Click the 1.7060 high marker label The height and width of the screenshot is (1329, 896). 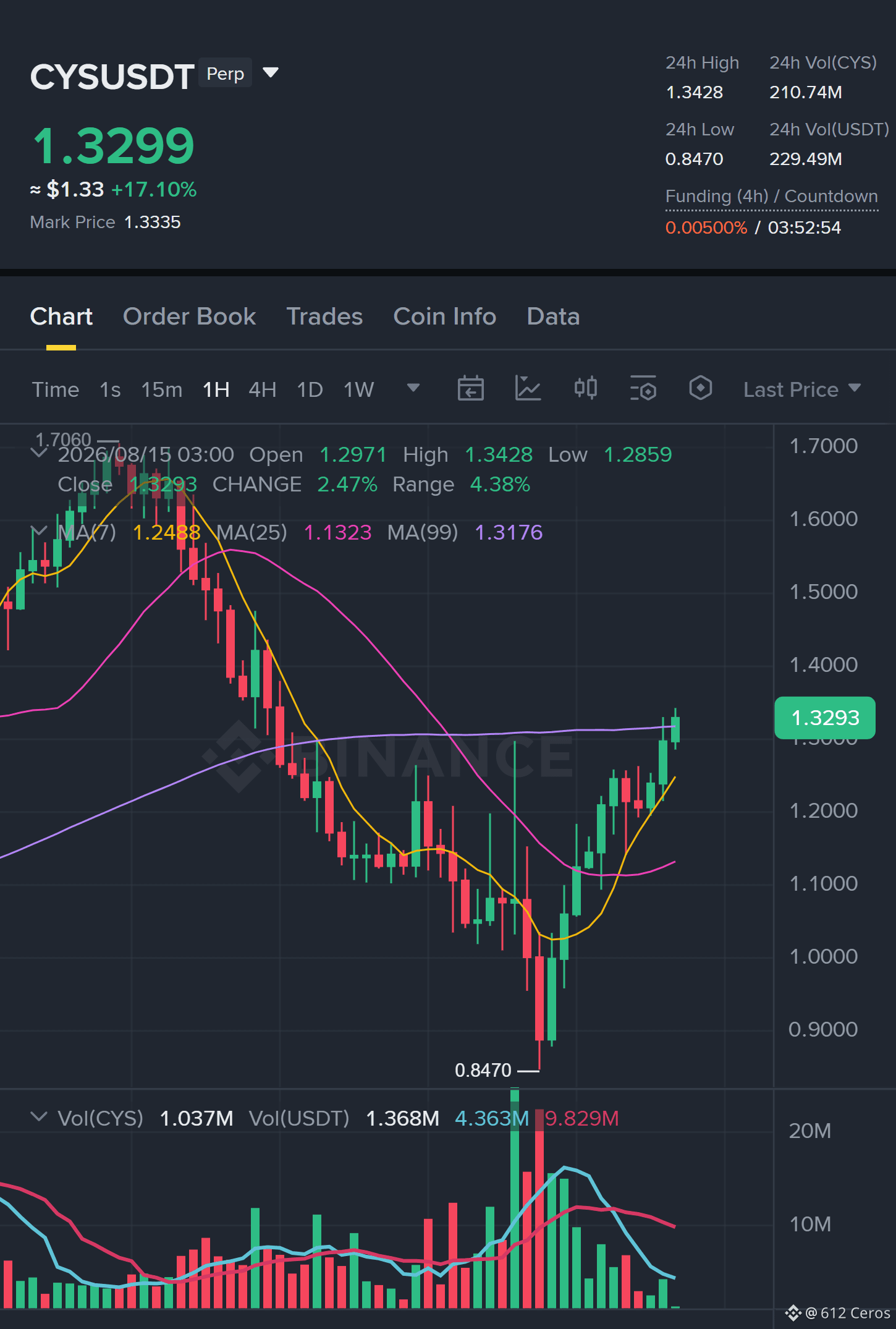click(x=63, y=439)
